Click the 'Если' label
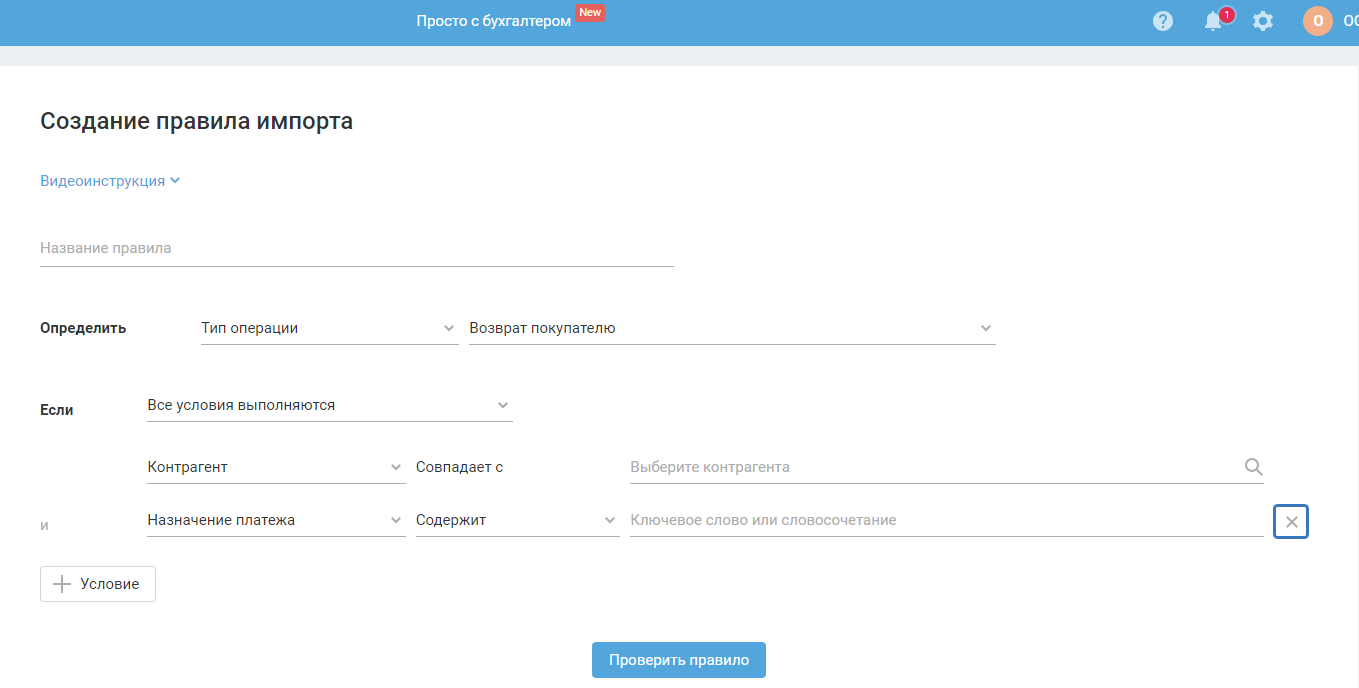Viewport: 1359px width, 688px height. coord(57,410)
